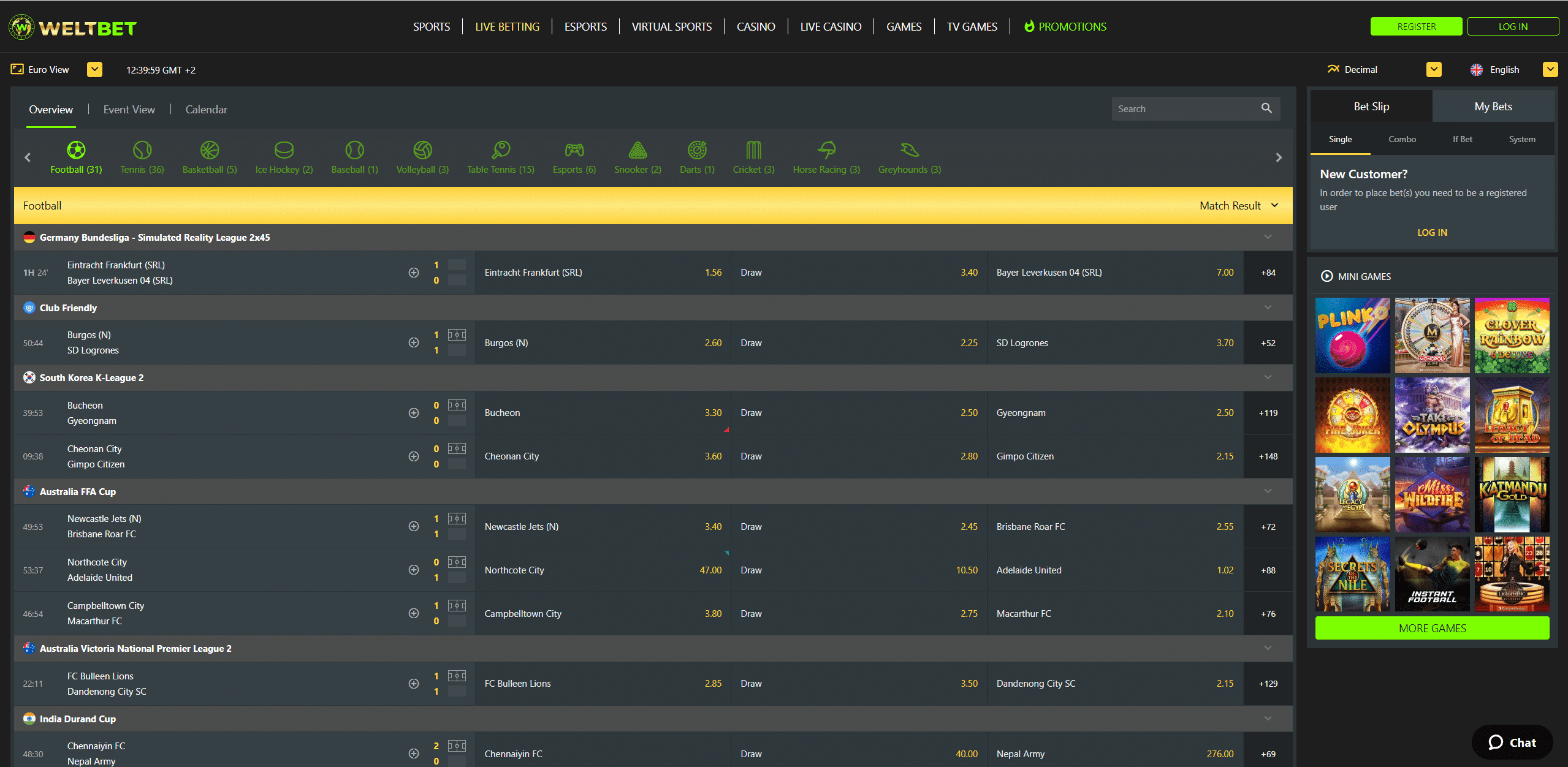Click the More Games button
The width and height of the screenshot is (1568, 767).
(x=1432, y=628)
